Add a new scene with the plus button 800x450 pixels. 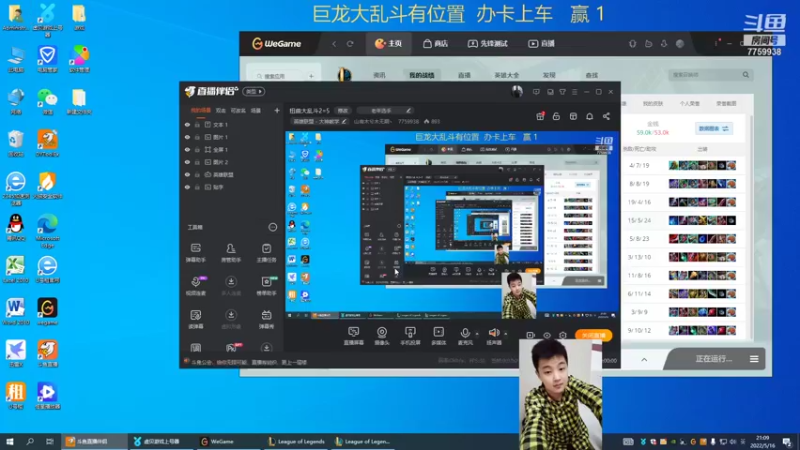tap(277, 110)
